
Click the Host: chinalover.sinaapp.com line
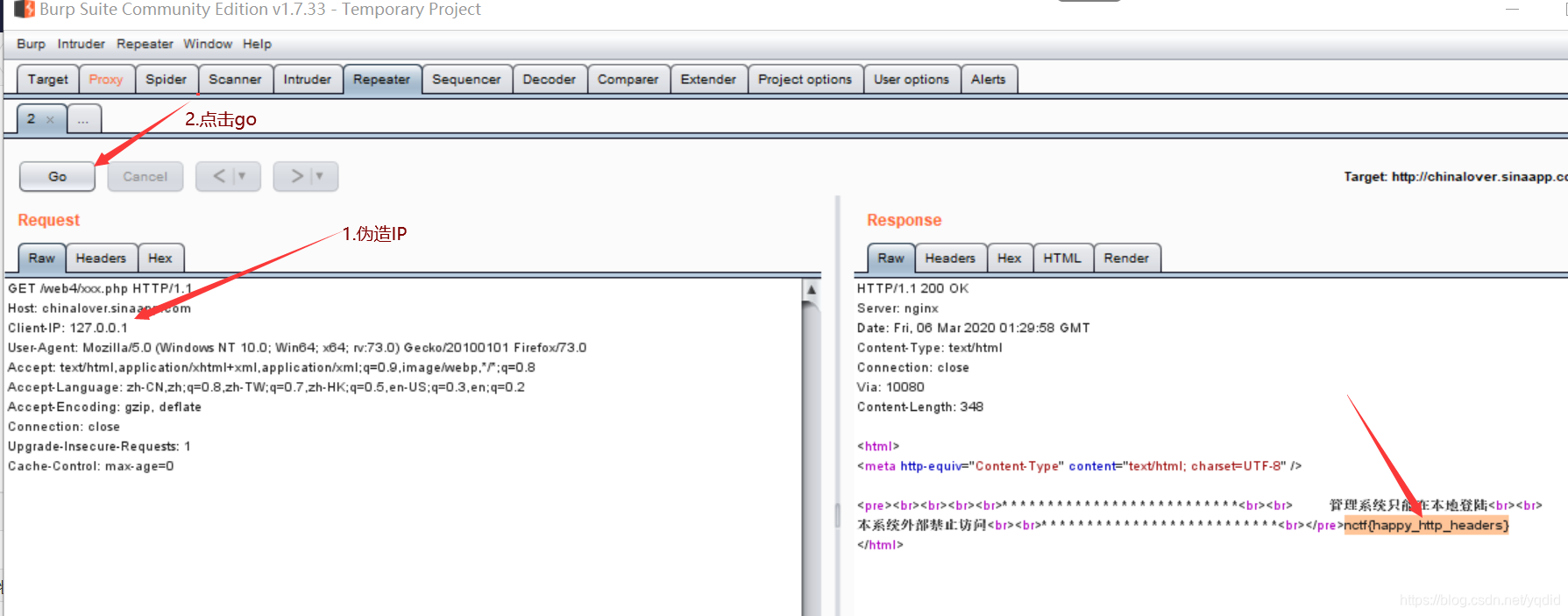(x=99, y=308)
